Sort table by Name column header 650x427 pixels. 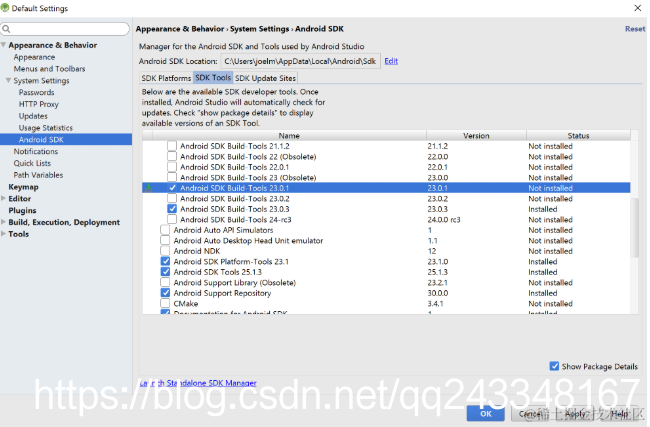click(x=289, y=136)
